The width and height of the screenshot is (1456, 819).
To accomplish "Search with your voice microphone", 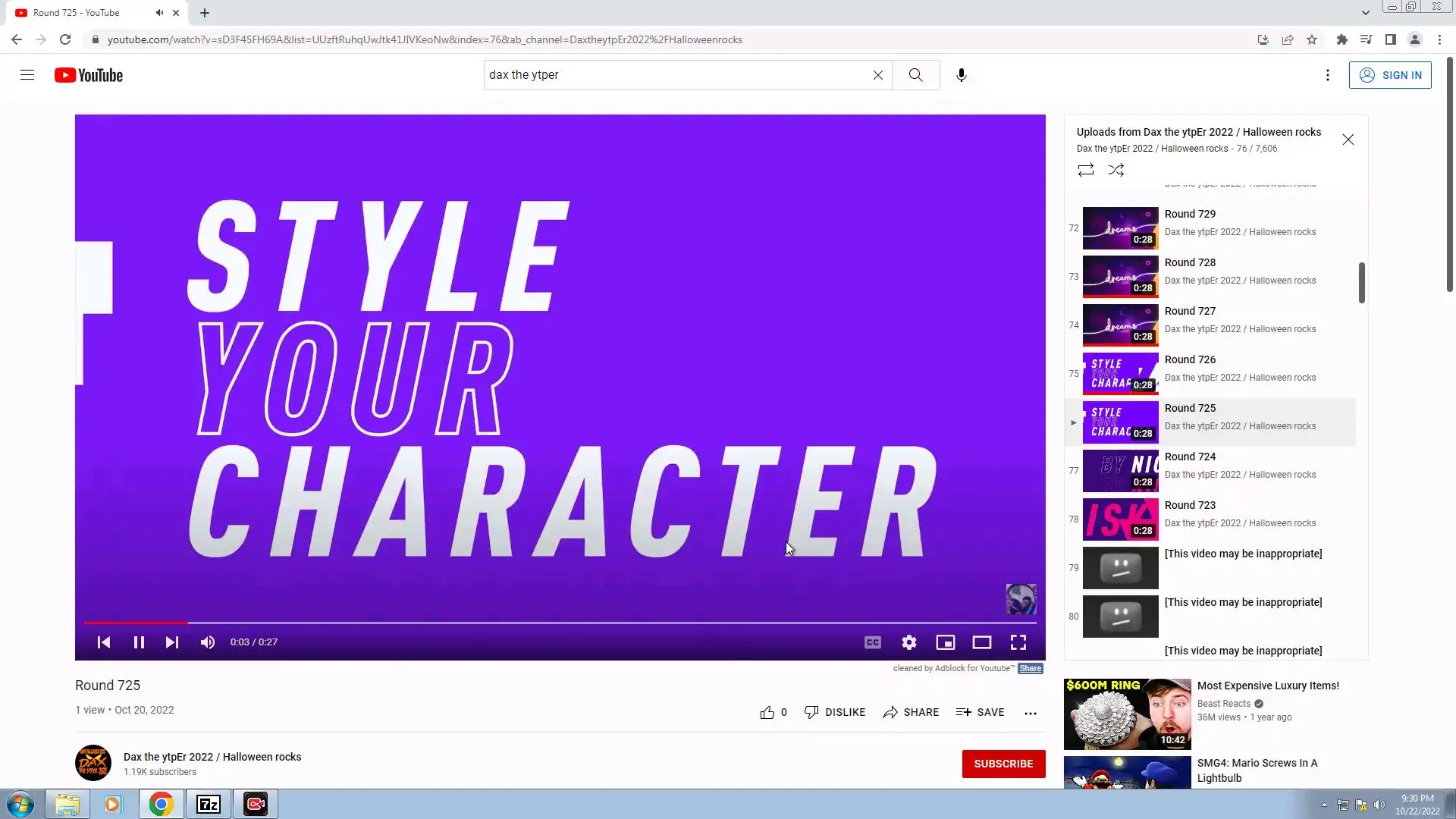I will click(962, 75).
